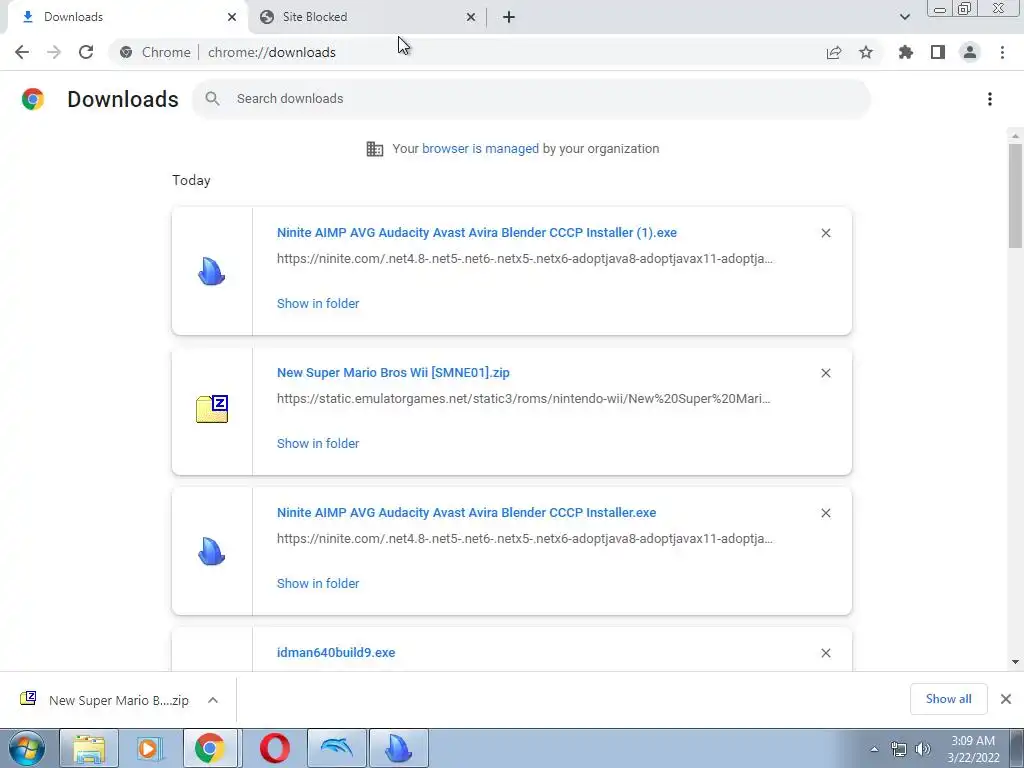1024x768 pixels.
Task: Click the scrollbar down arrow
Action: pos(1015,662)
